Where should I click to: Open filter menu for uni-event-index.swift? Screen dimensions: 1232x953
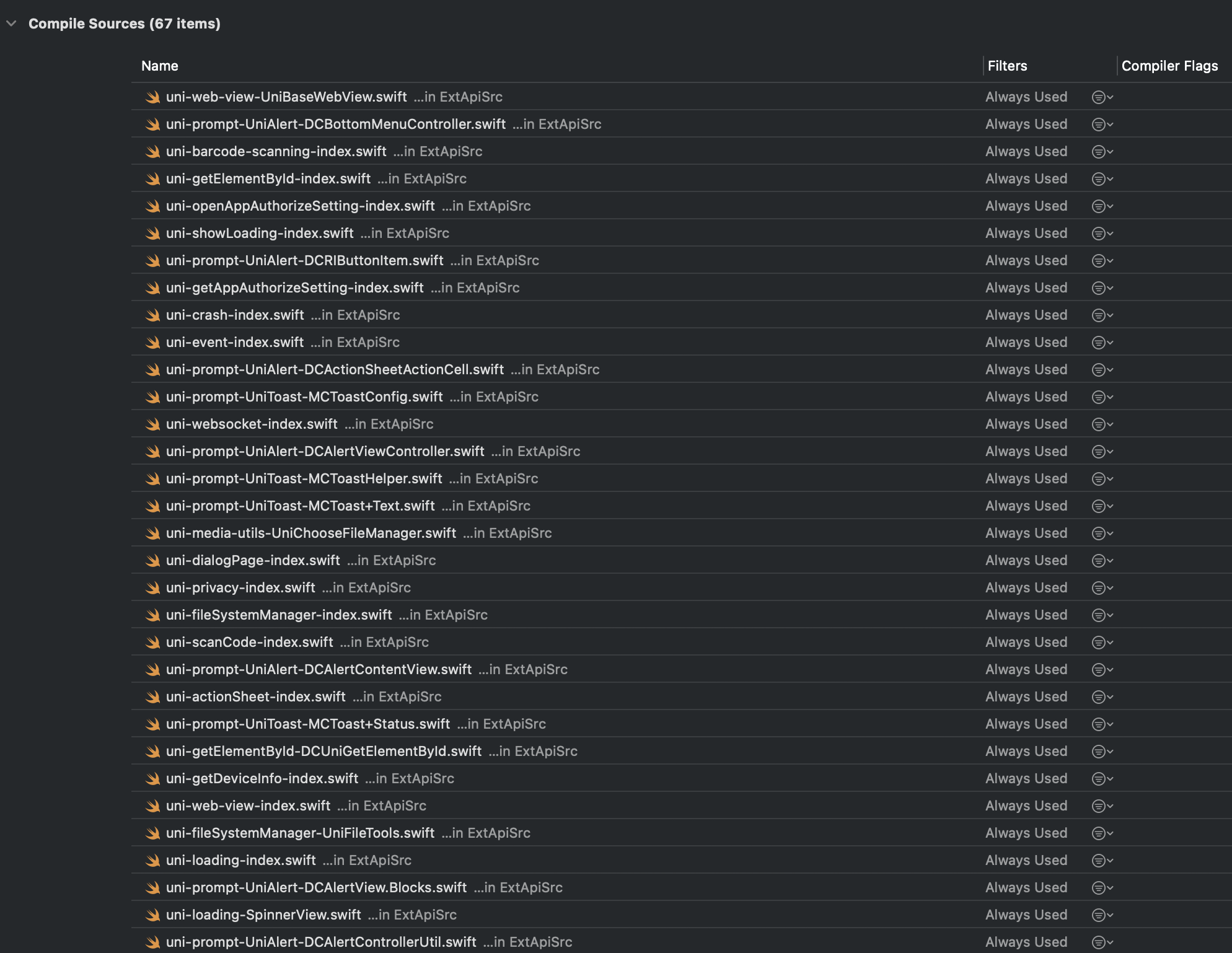tap(1102, 343)
